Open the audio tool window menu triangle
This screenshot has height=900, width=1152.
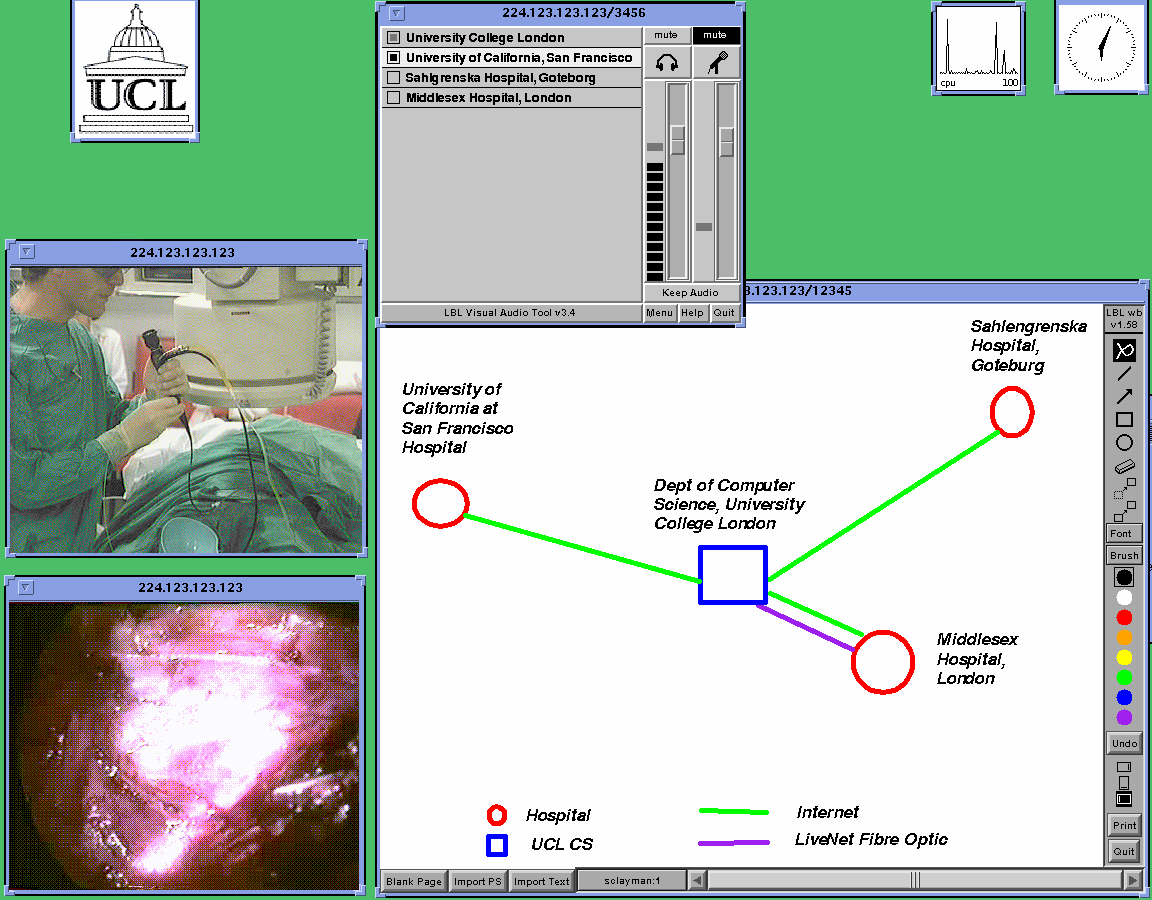(x=397, y=12)
